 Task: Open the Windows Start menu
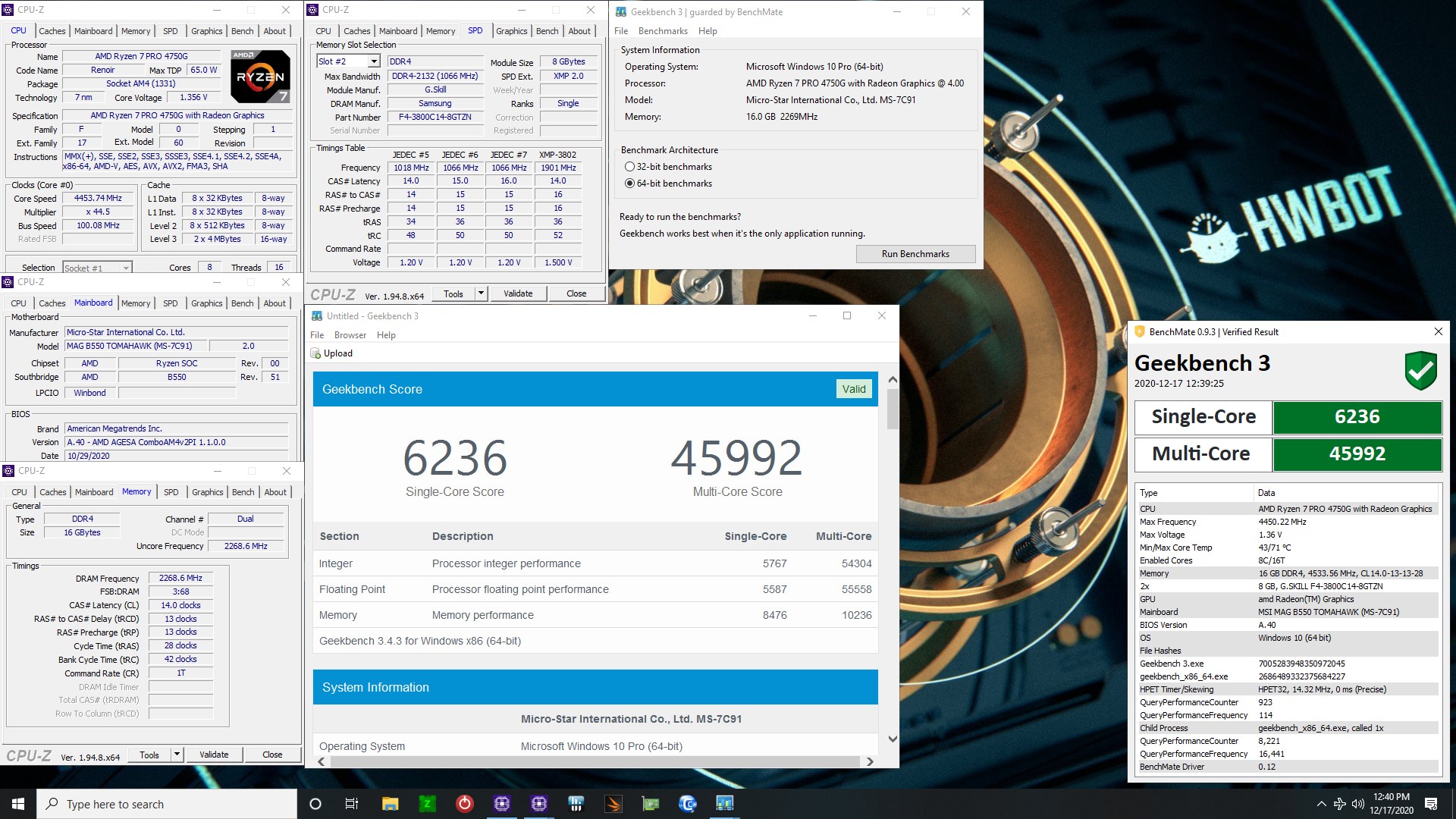(18, 804)
